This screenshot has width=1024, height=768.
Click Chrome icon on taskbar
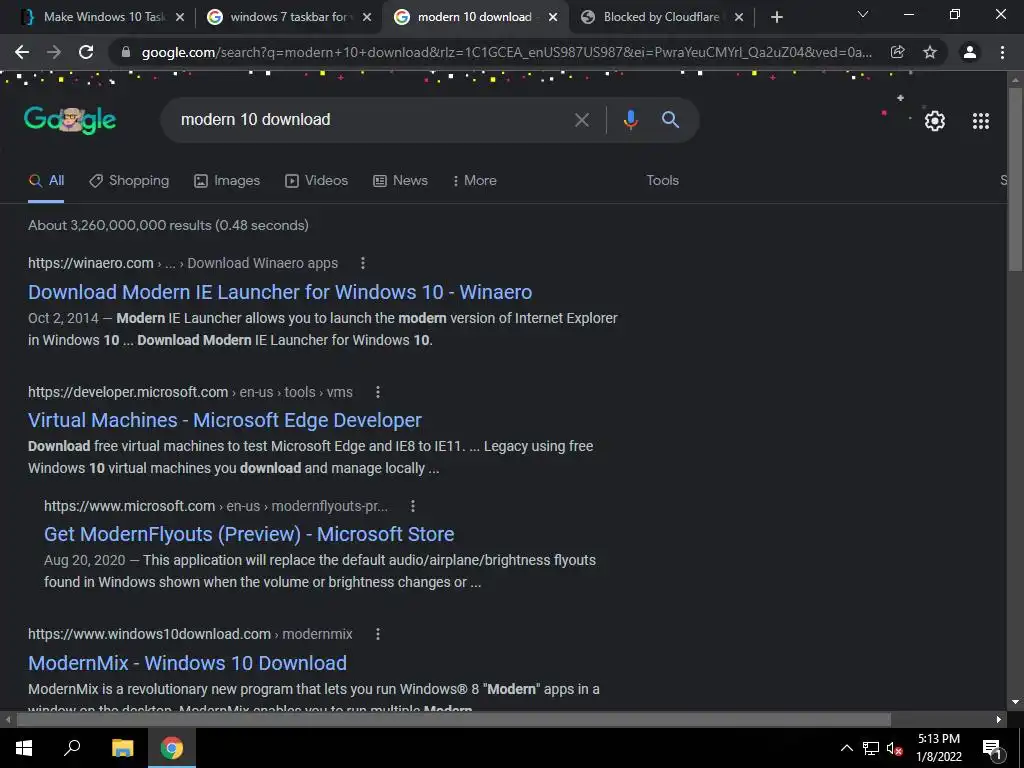click(172, 748)
